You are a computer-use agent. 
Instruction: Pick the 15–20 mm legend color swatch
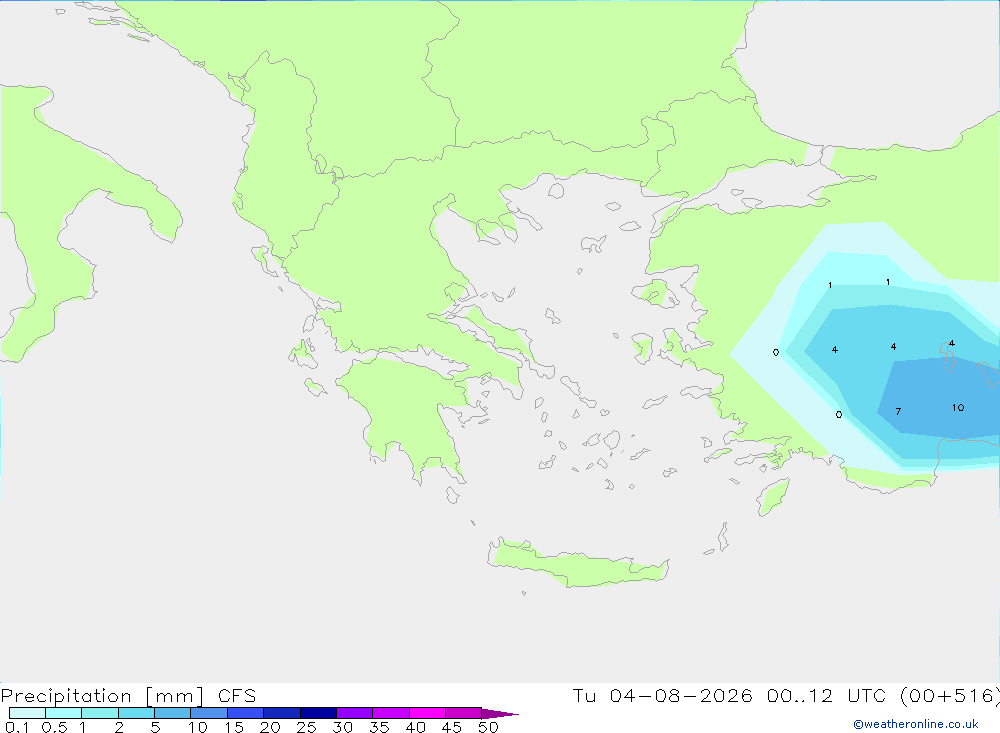pyautogui.click(x=246, y=713)
